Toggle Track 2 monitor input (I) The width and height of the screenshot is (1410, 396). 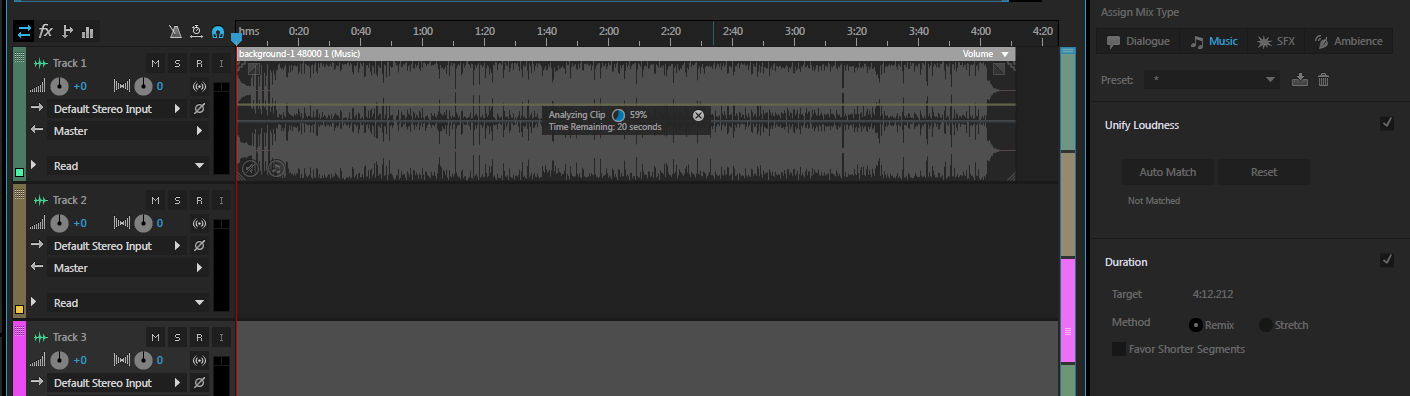pos(221,200)
